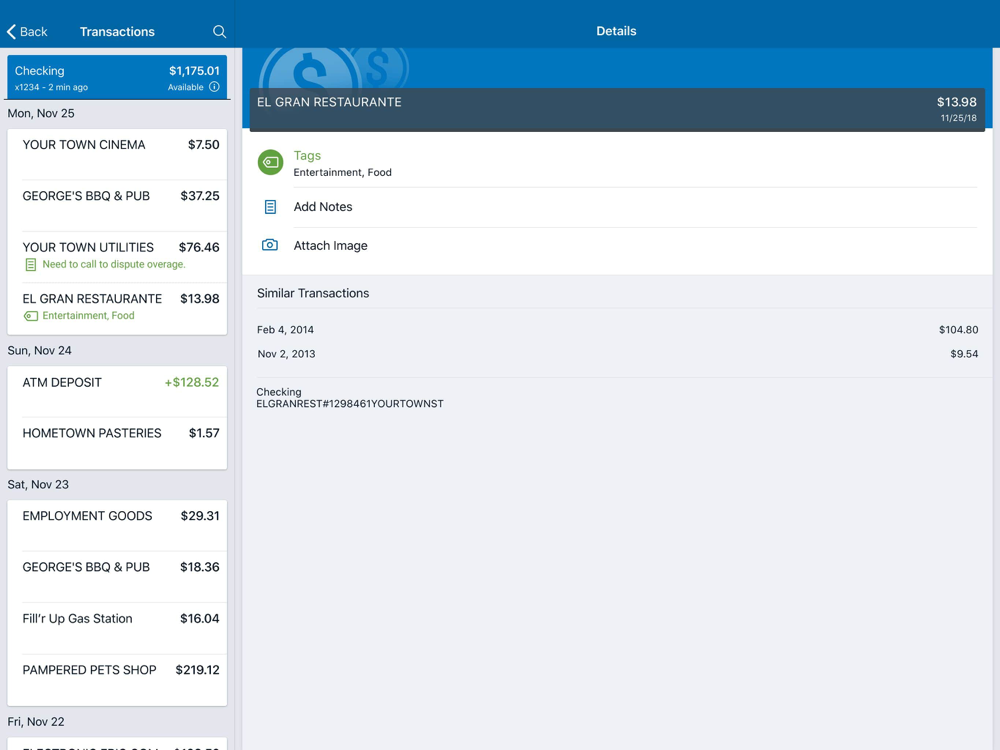Tap the Available balance info icon
The image size is (1000, 750).
point(214,87)
